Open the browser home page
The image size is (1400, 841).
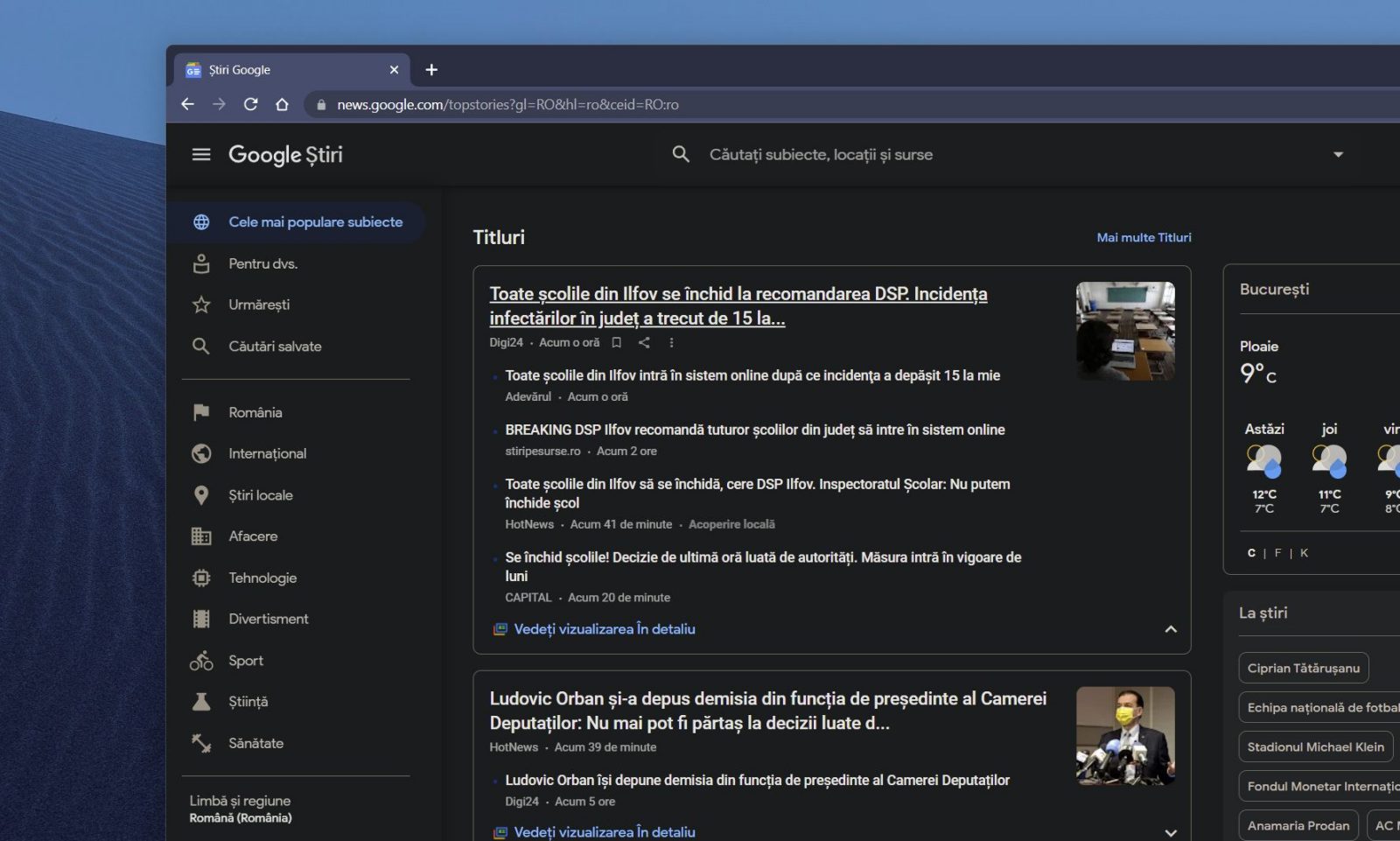[282, 104]
